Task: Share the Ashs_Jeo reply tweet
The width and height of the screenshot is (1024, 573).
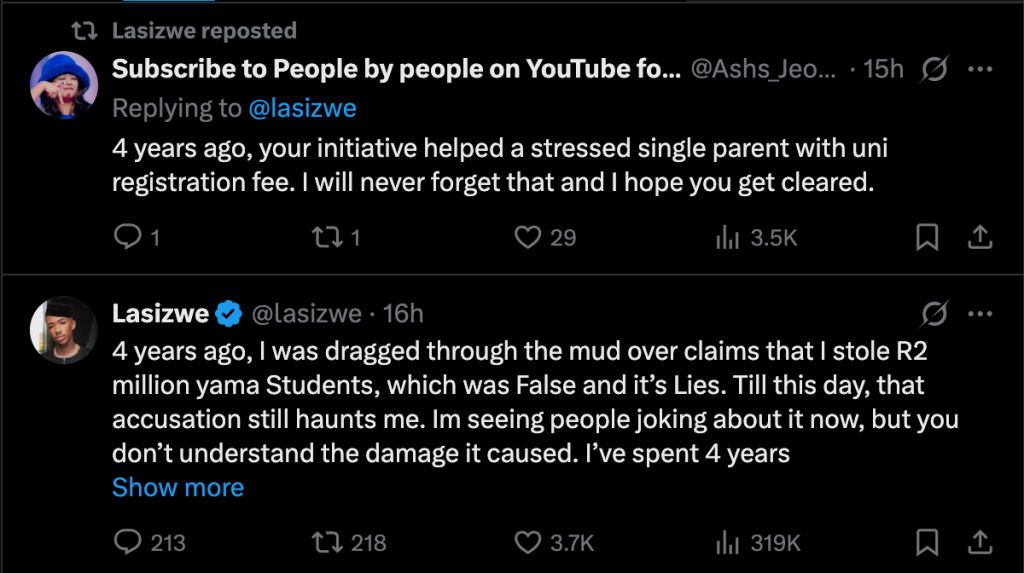Action: coord(981,237)
